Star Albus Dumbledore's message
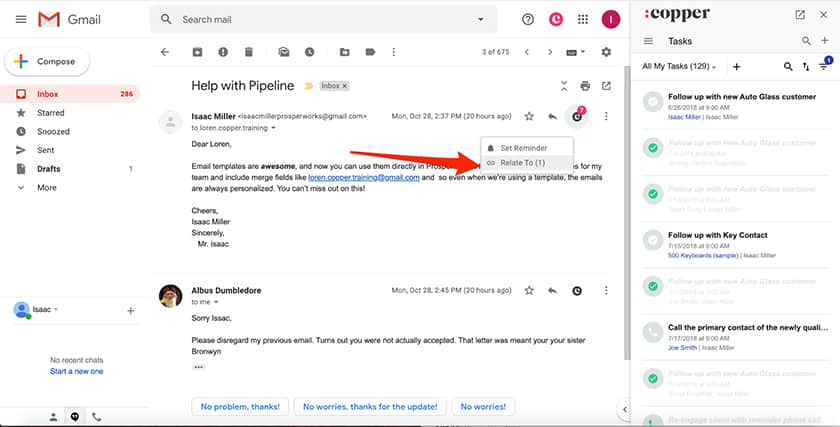This screenshot has width=840, height=427. point(529,290)
